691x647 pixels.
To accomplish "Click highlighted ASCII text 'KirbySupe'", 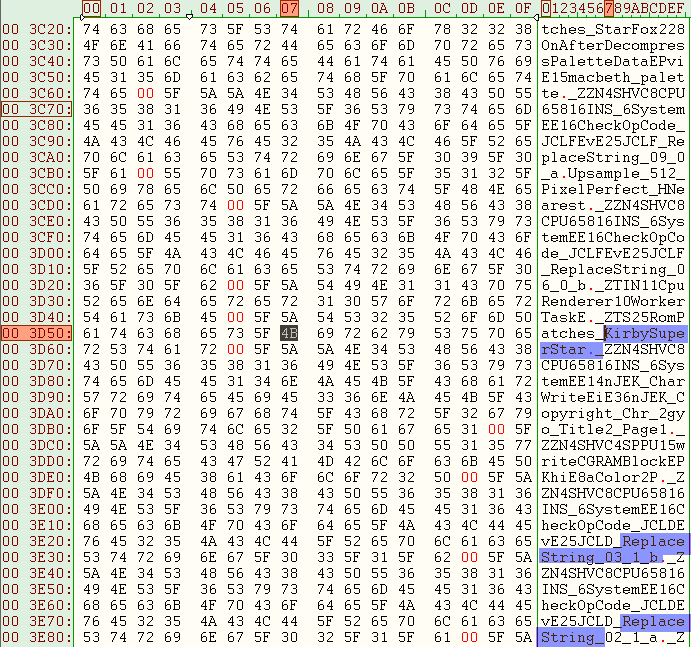I will click(x=645, y=333).
